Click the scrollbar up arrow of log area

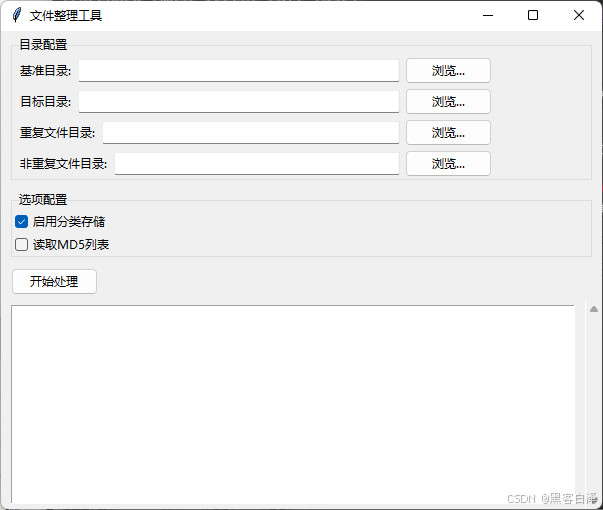click(x=594, y=309)
